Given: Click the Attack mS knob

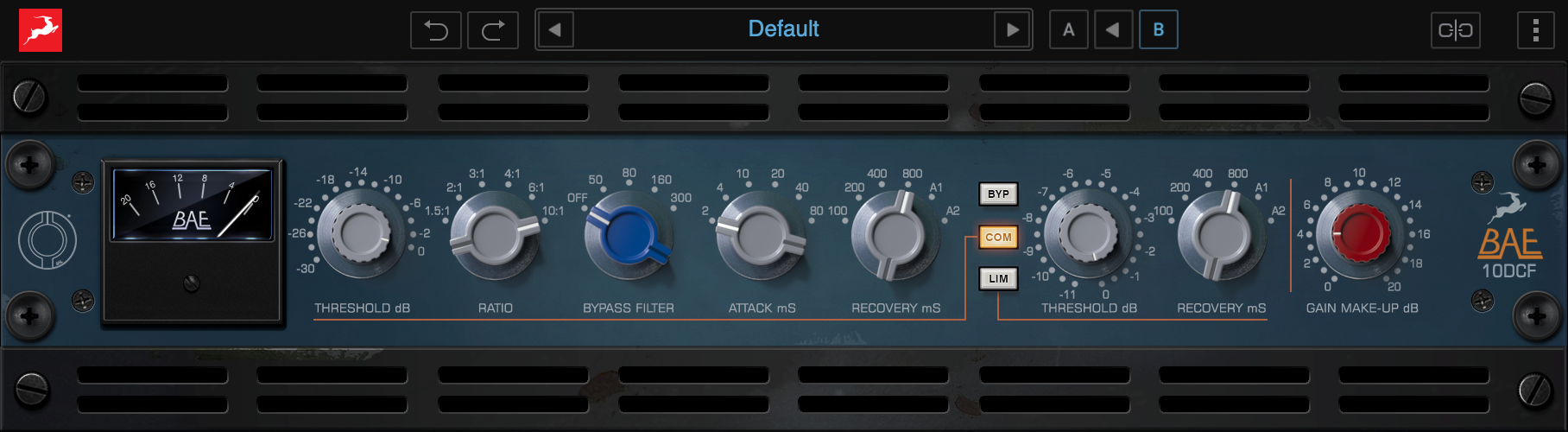Looking at the screenshot, I should click(x=761, y=235).
